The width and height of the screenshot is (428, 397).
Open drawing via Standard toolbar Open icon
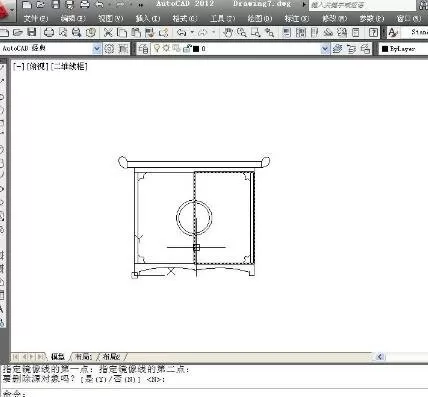pos(17,32)
